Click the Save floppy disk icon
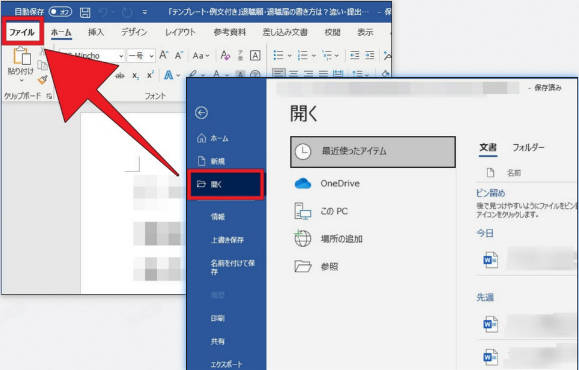Image resolution: width=579 pixels, height=370 pixels. click(85, 12)
